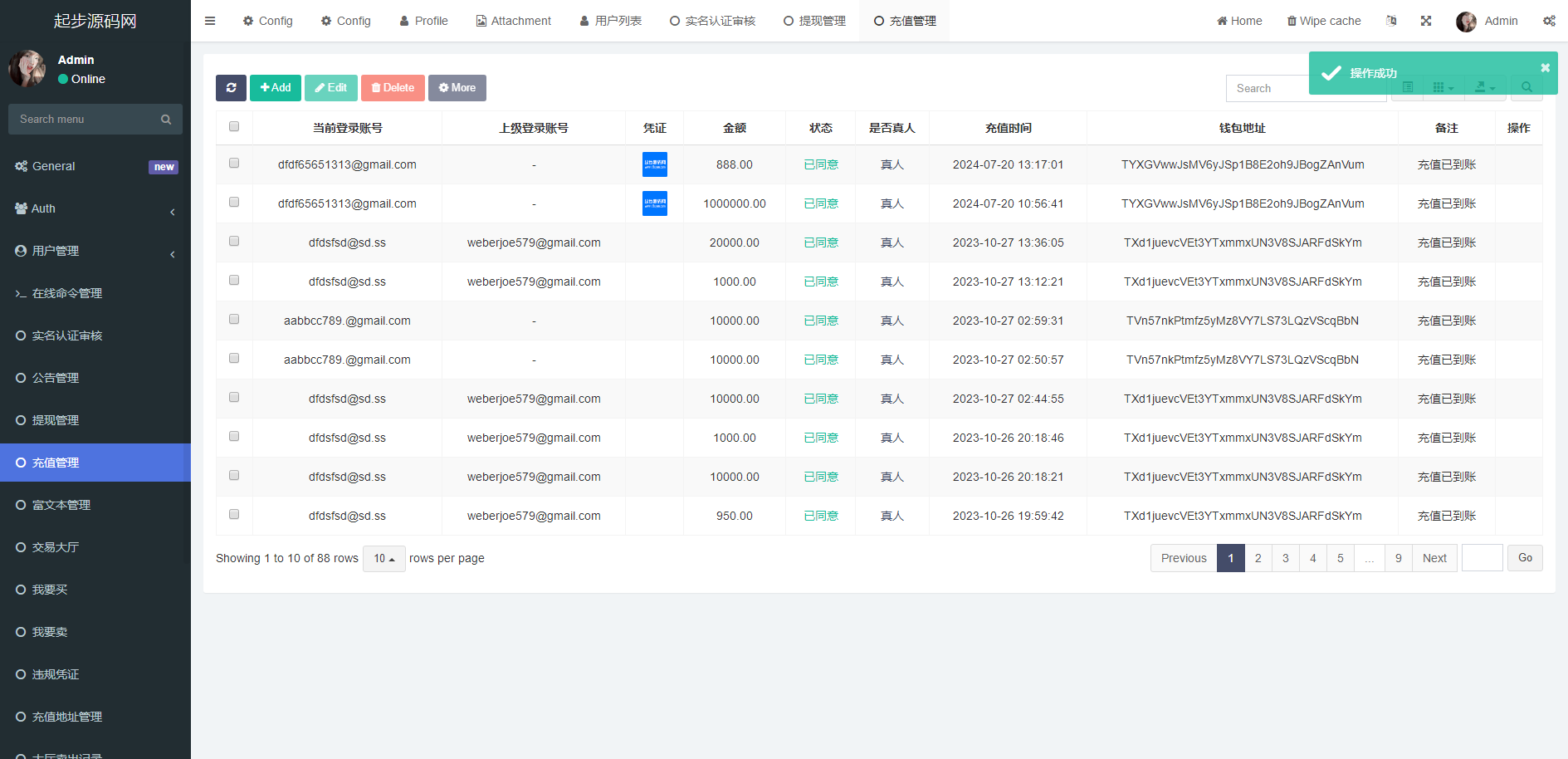The width and height of the screenshot is (1568, 759).
Task: Click the Wipe cache trash option
Action: [1324, 21]
